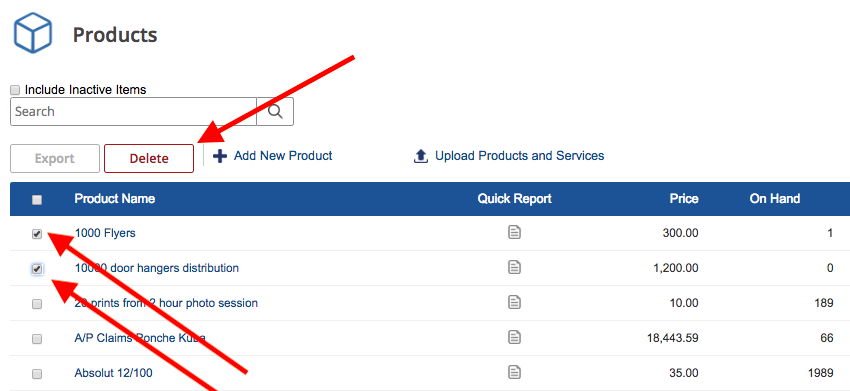Open quick report for 1000 Flyers
The image size is (850, 391).
(514, 233)
